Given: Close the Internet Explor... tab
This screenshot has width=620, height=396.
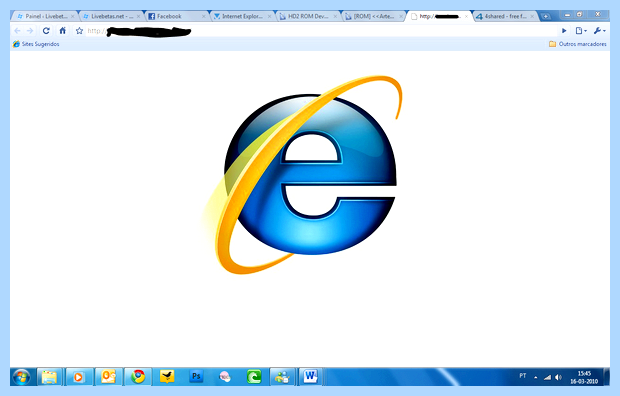Looking at the screenshot, I should (x=269, y=17).
